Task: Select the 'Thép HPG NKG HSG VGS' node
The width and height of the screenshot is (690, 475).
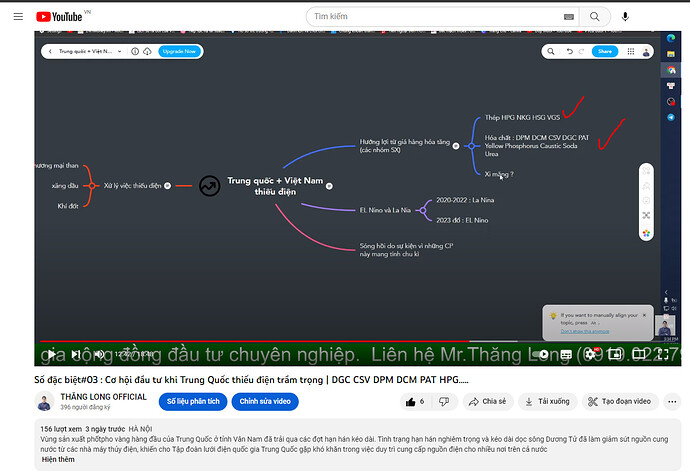Action: coord(522,118)
